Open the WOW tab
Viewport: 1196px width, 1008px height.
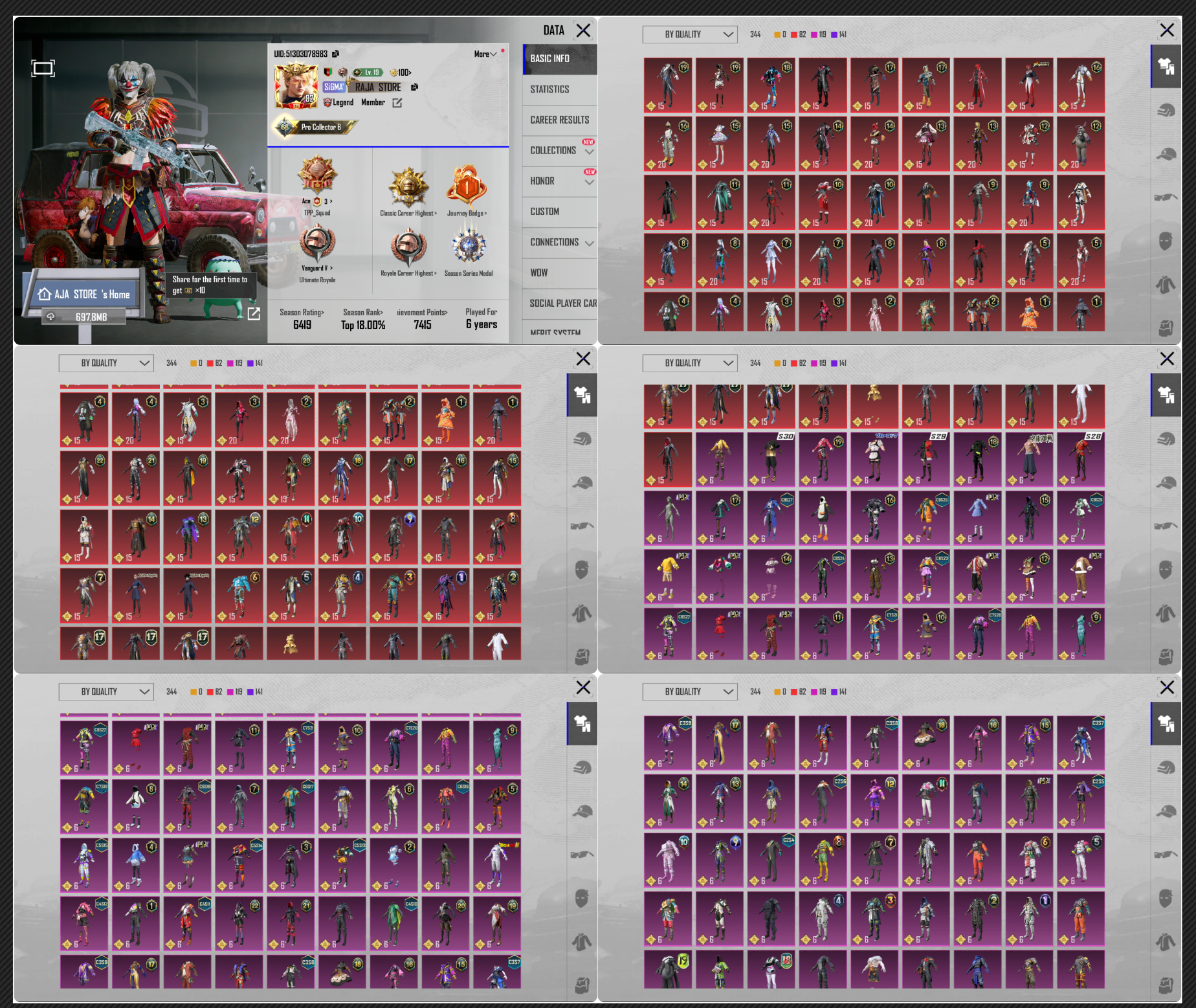click(560, 273)
